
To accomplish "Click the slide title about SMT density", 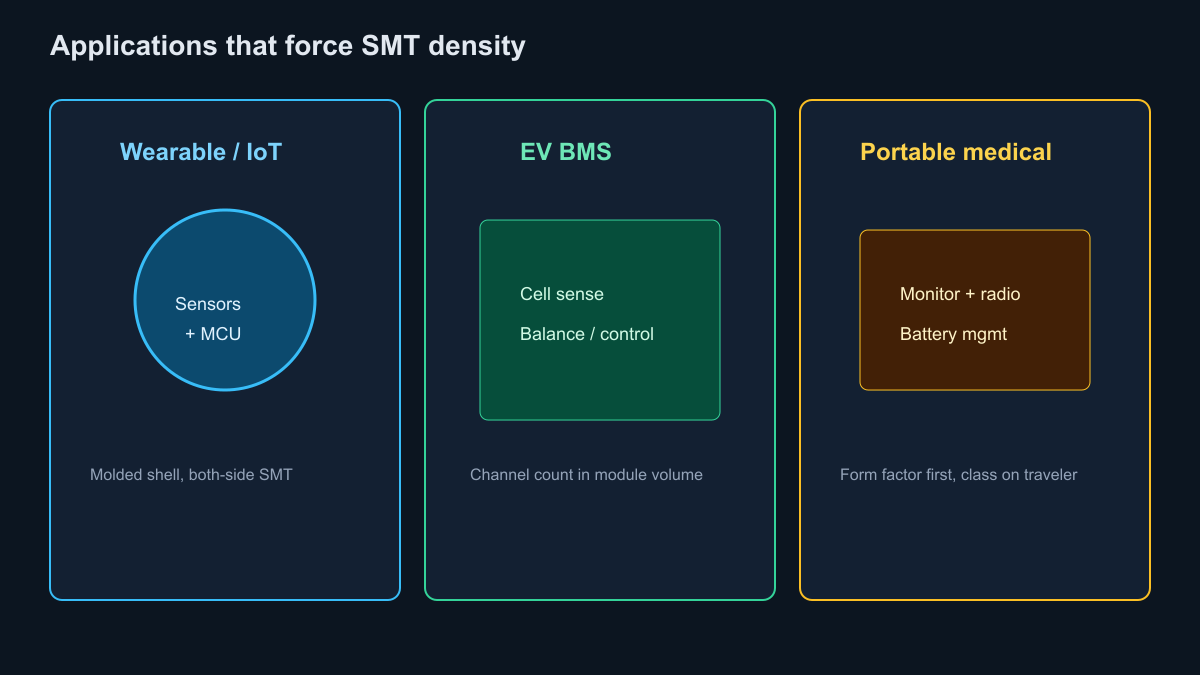I will [x=287, y=46].
